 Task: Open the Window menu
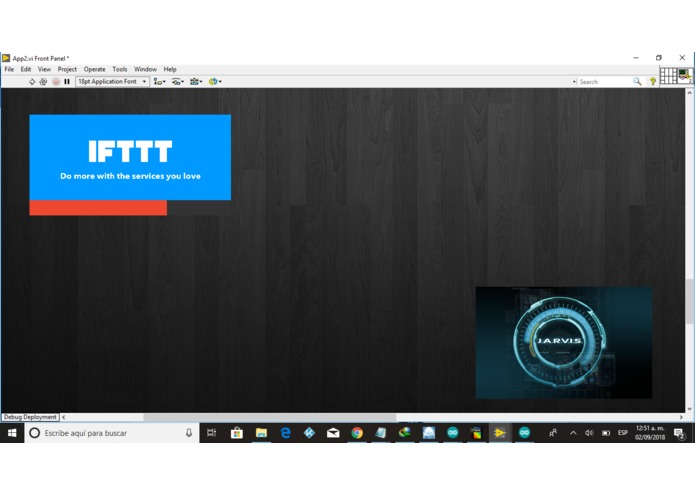145,69
